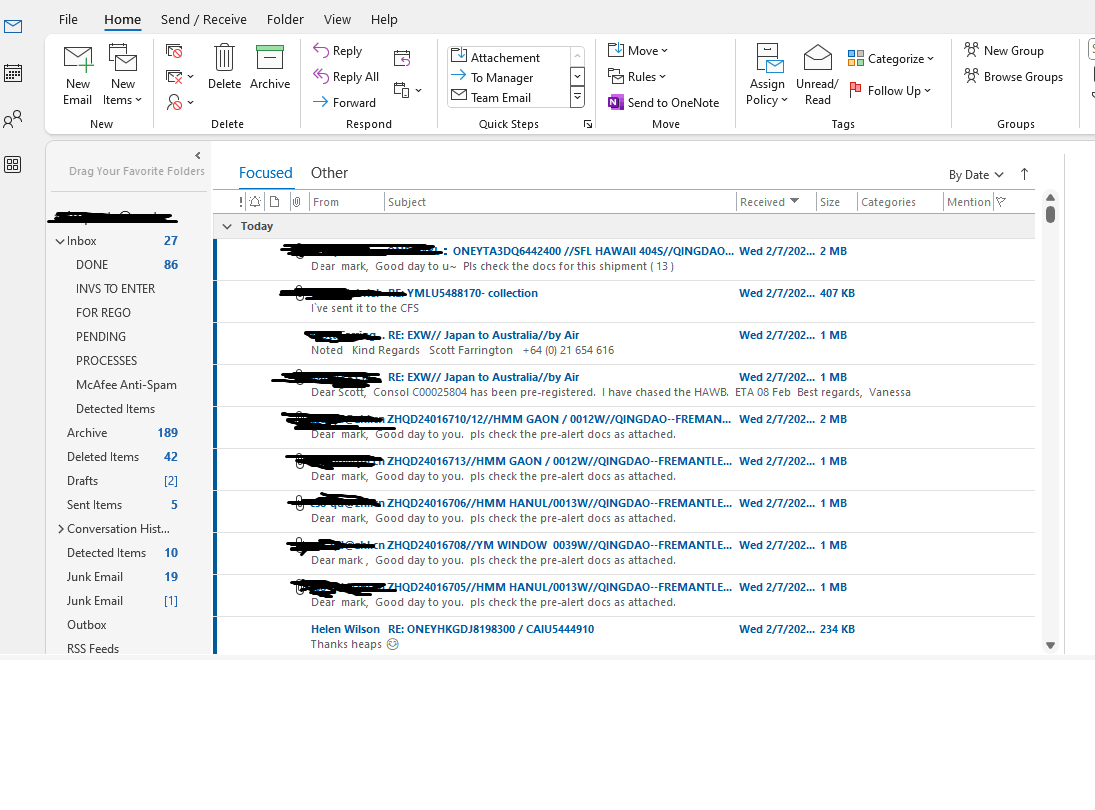Open Junk options dropdown in Delete group
The image size is (1095, 810).
[179, 103]
